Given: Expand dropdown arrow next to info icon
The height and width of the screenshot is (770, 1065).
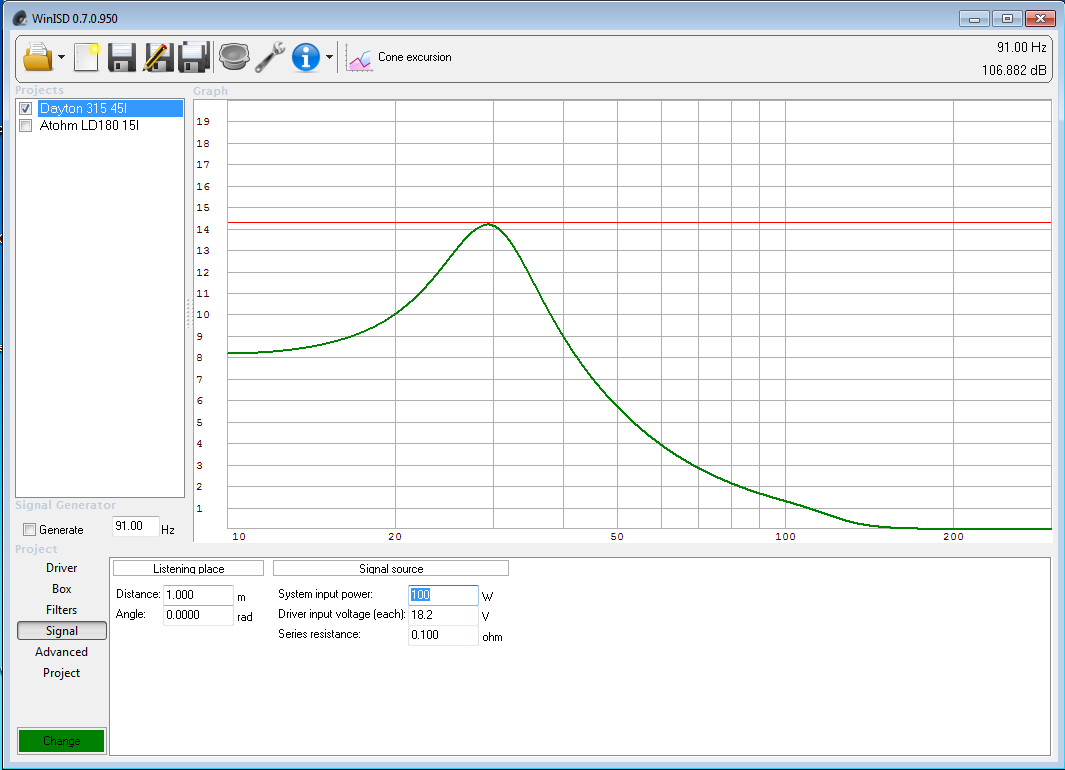Looking at the screenshot, I should [x=329, y=57].
